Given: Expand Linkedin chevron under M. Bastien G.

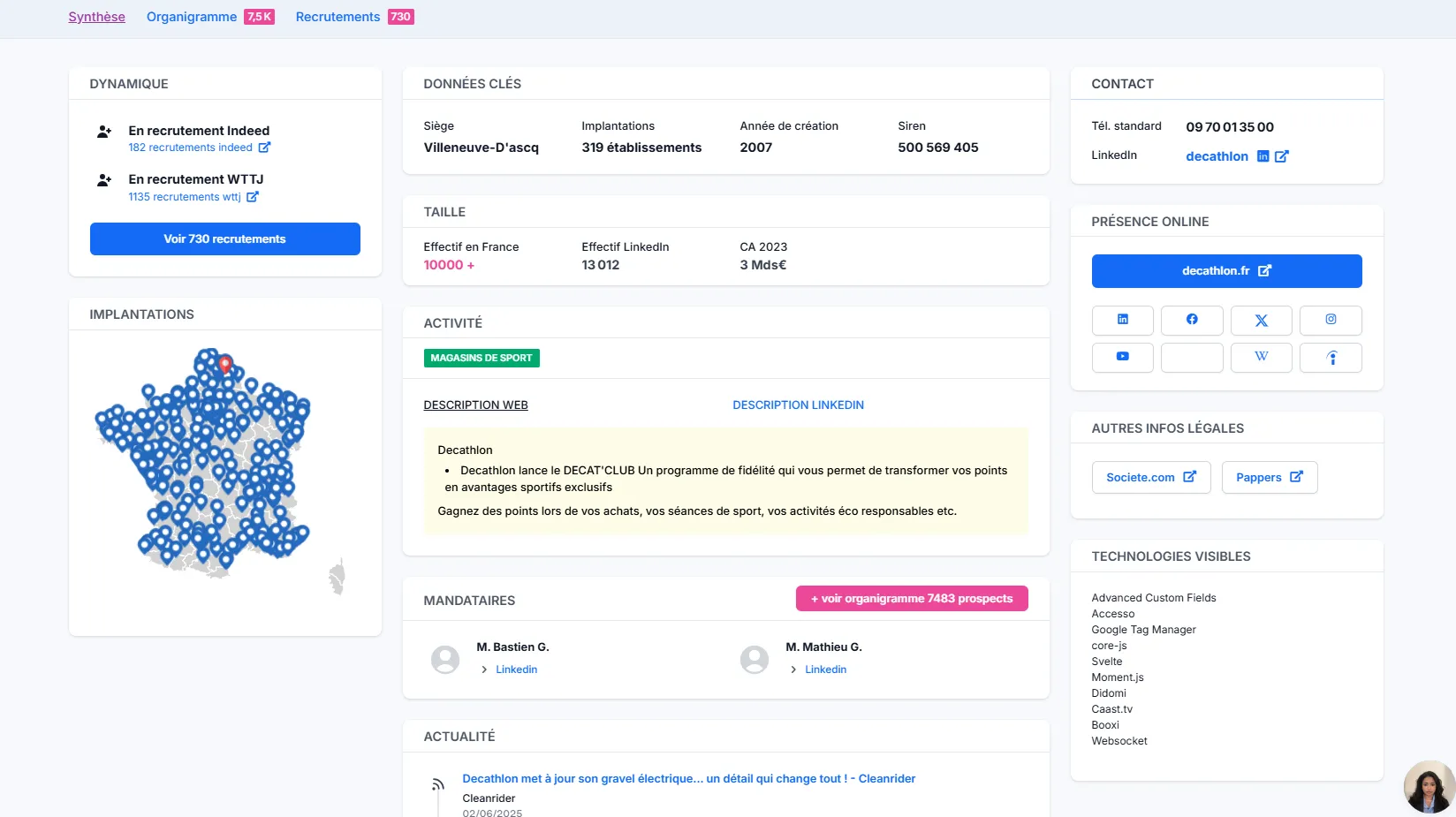Looking at the screenshot, I should [484, 669].
